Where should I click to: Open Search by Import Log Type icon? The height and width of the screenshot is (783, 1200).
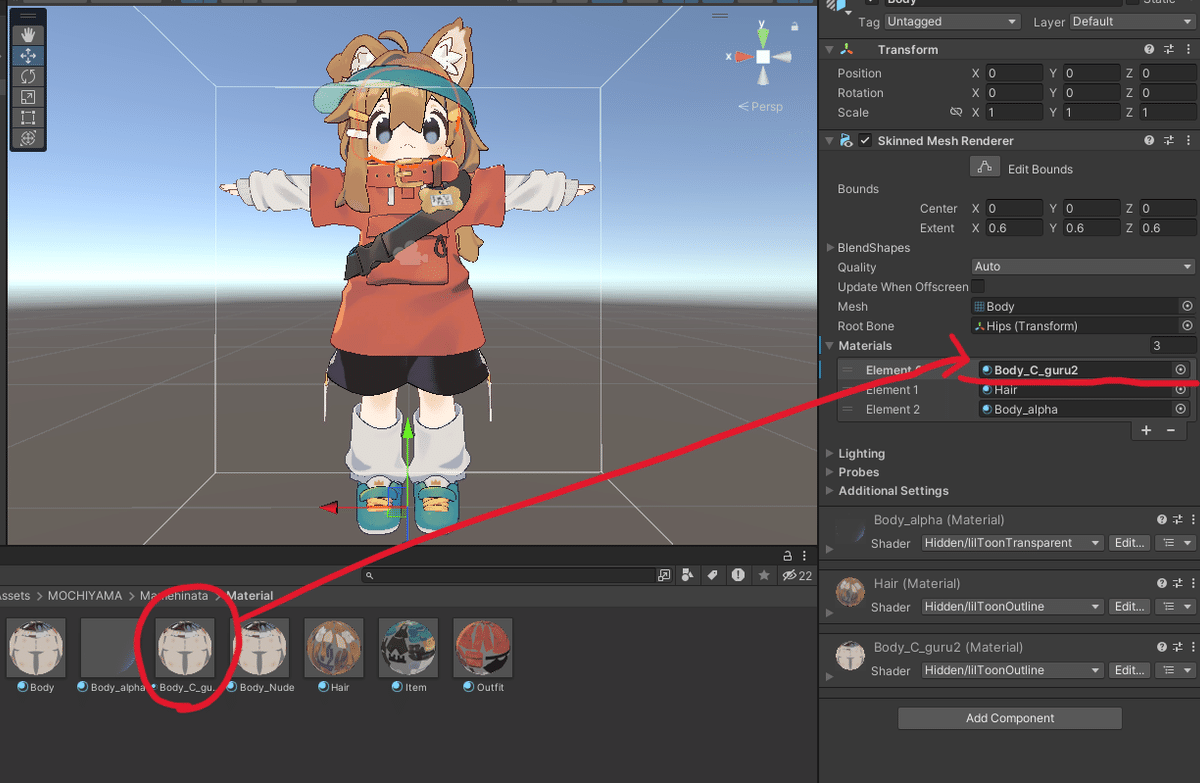tap(738, 575)
